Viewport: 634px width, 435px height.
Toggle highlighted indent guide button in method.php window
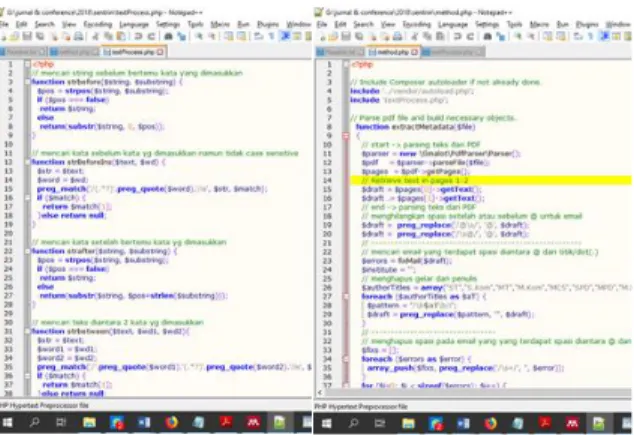point(604,37)
